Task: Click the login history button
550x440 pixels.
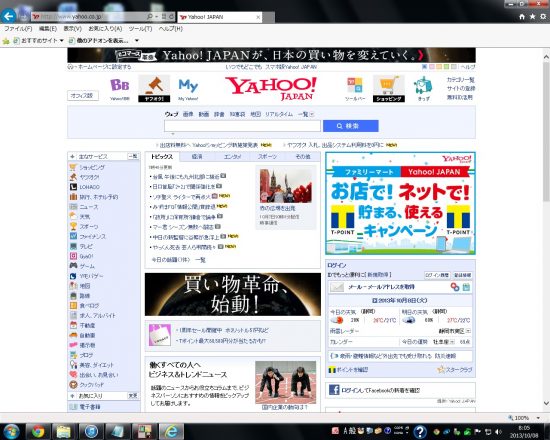Action: (x=437, y=275)
